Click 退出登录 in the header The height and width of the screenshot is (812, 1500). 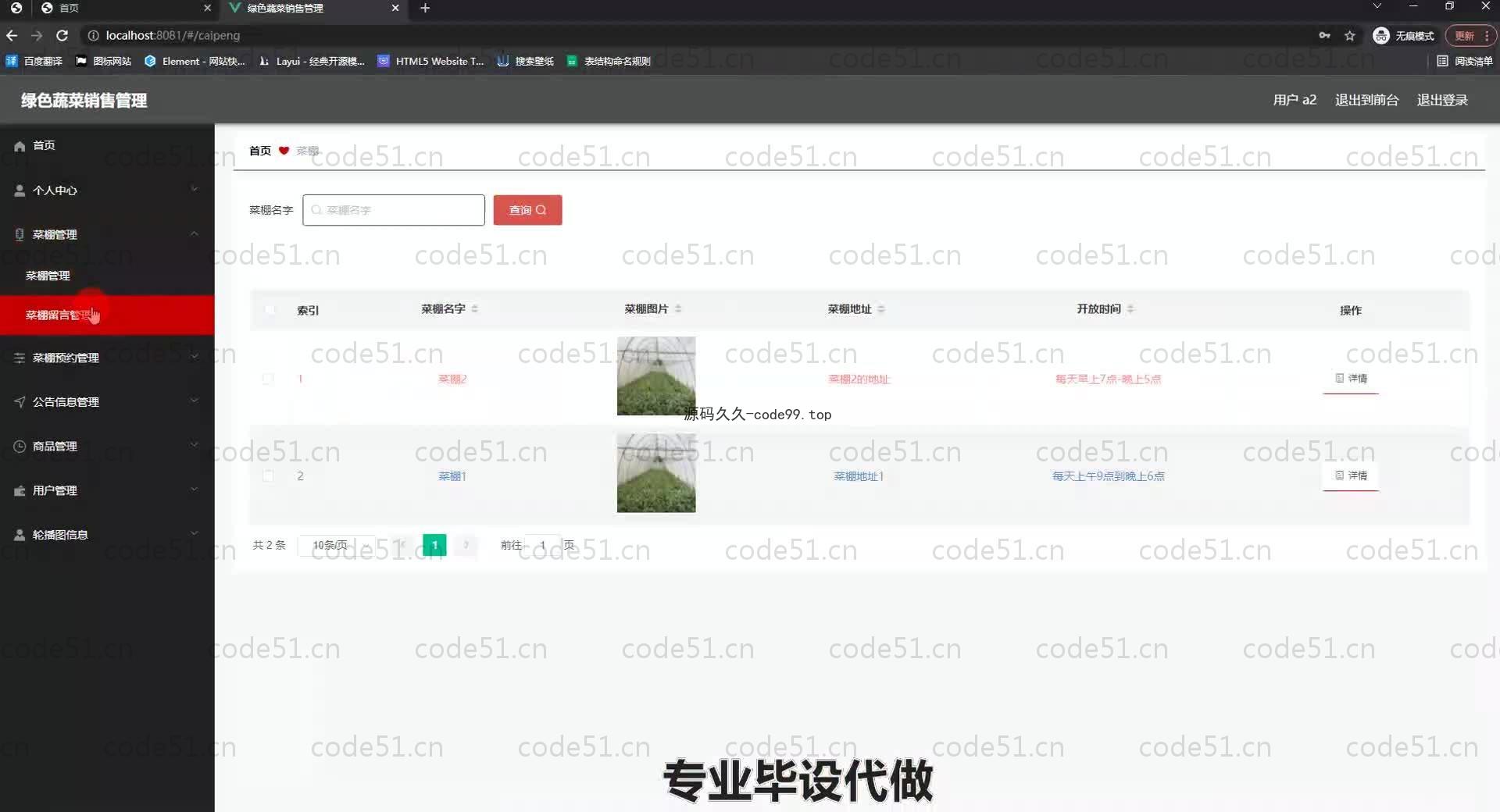click(x=1442, y=100)
